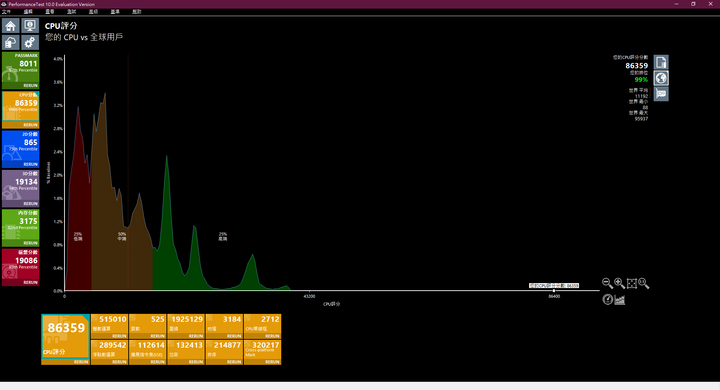Select the disk score 19086 tile
The image size is (720, 390).
point(21,267)
